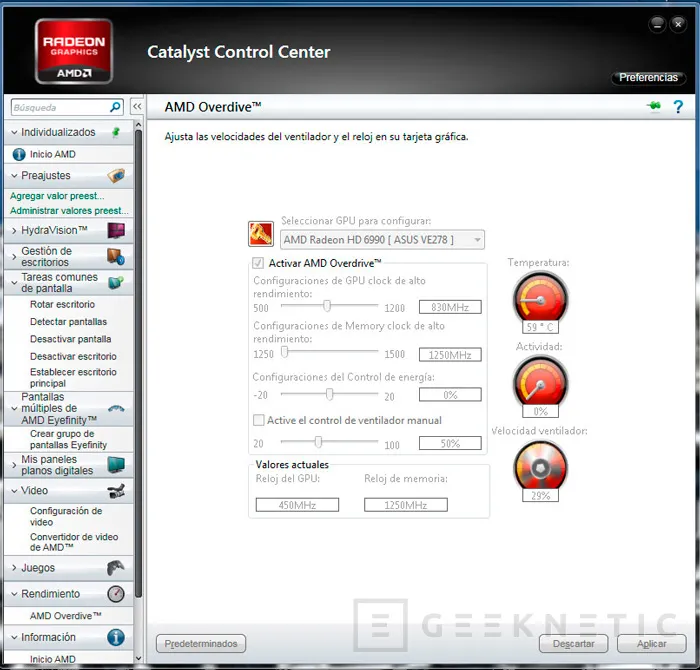The image size is (700, 670).
Task: Expand Mis paneles planos digitales section
Action: [14, 465]
